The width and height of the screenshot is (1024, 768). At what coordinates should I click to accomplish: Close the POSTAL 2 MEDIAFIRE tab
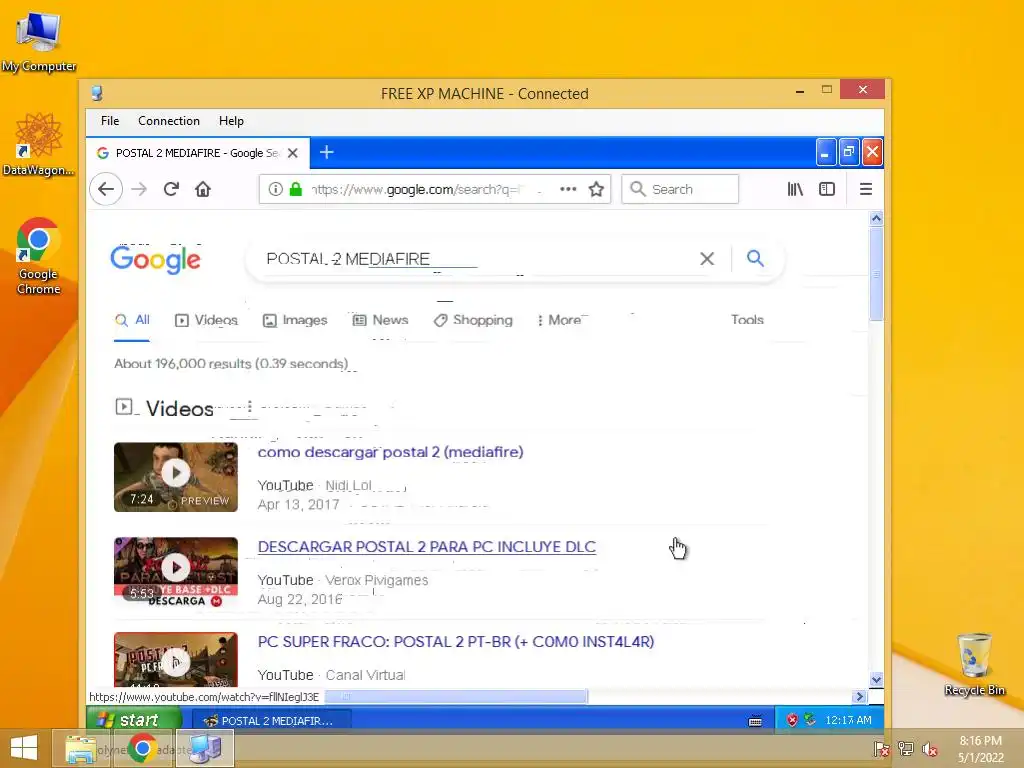click(x=293, y=153)
